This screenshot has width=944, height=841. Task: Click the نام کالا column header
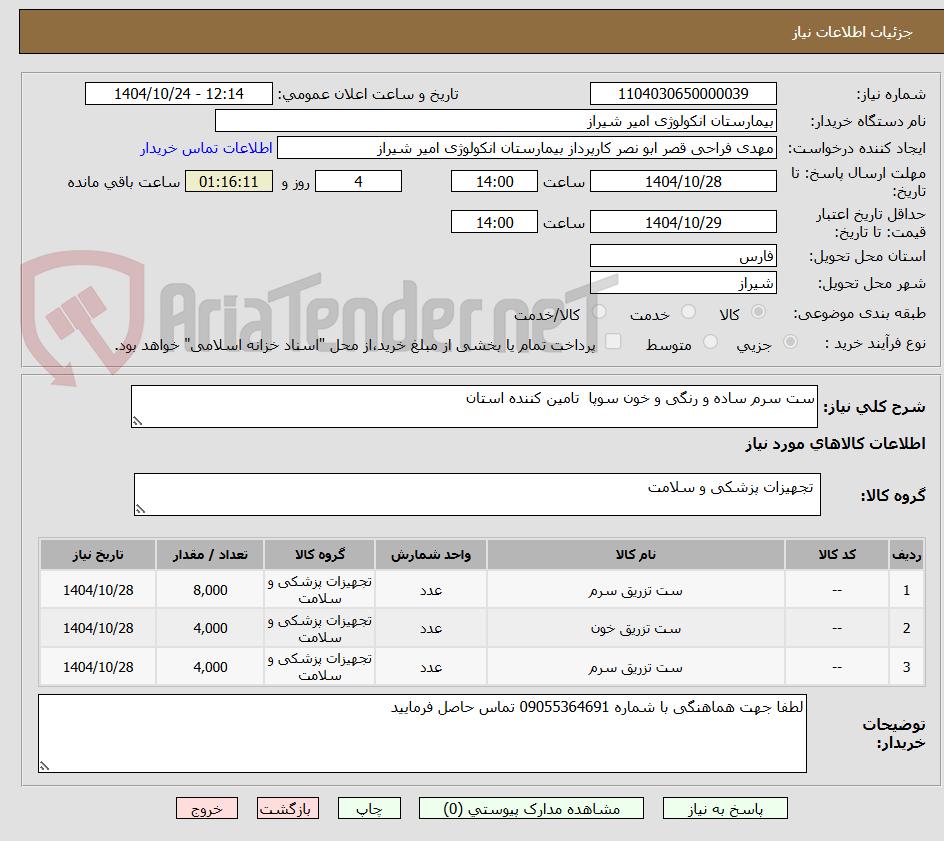[x=636, y=554]
